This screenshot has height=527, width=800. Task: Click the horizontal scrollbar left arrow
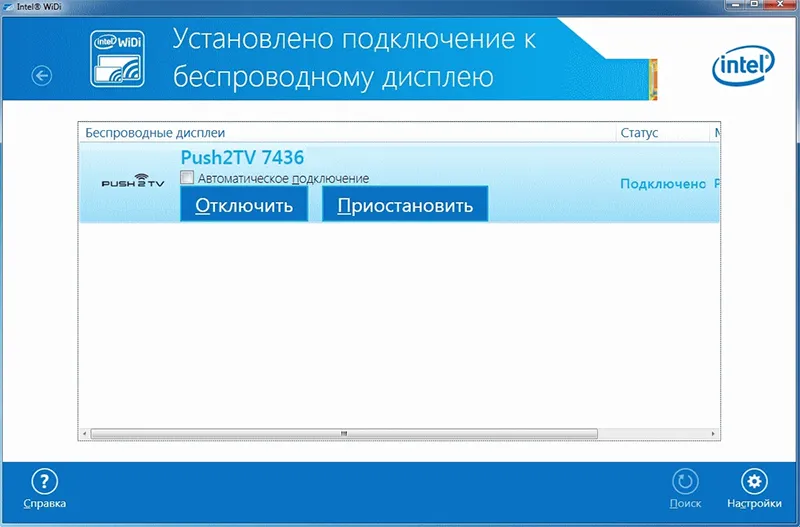coord(85,434)
